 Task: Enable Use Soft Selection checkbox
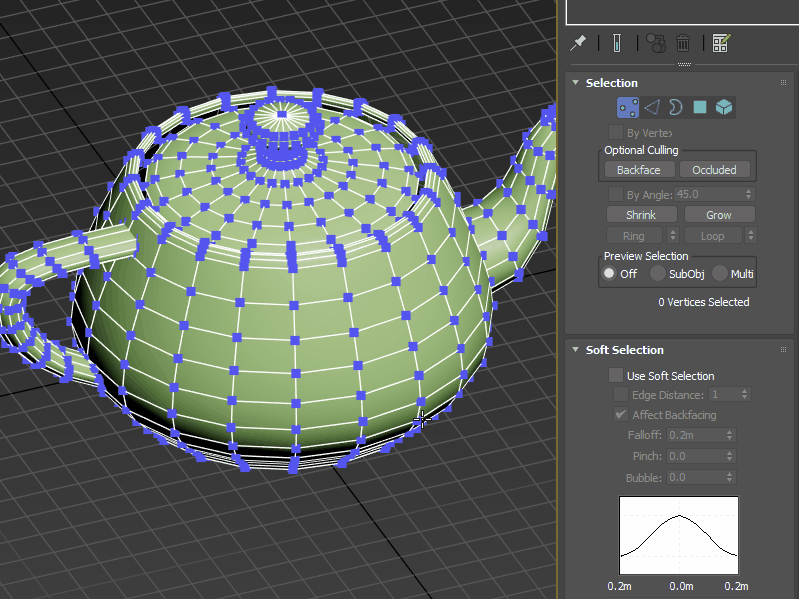click(616, 375)
